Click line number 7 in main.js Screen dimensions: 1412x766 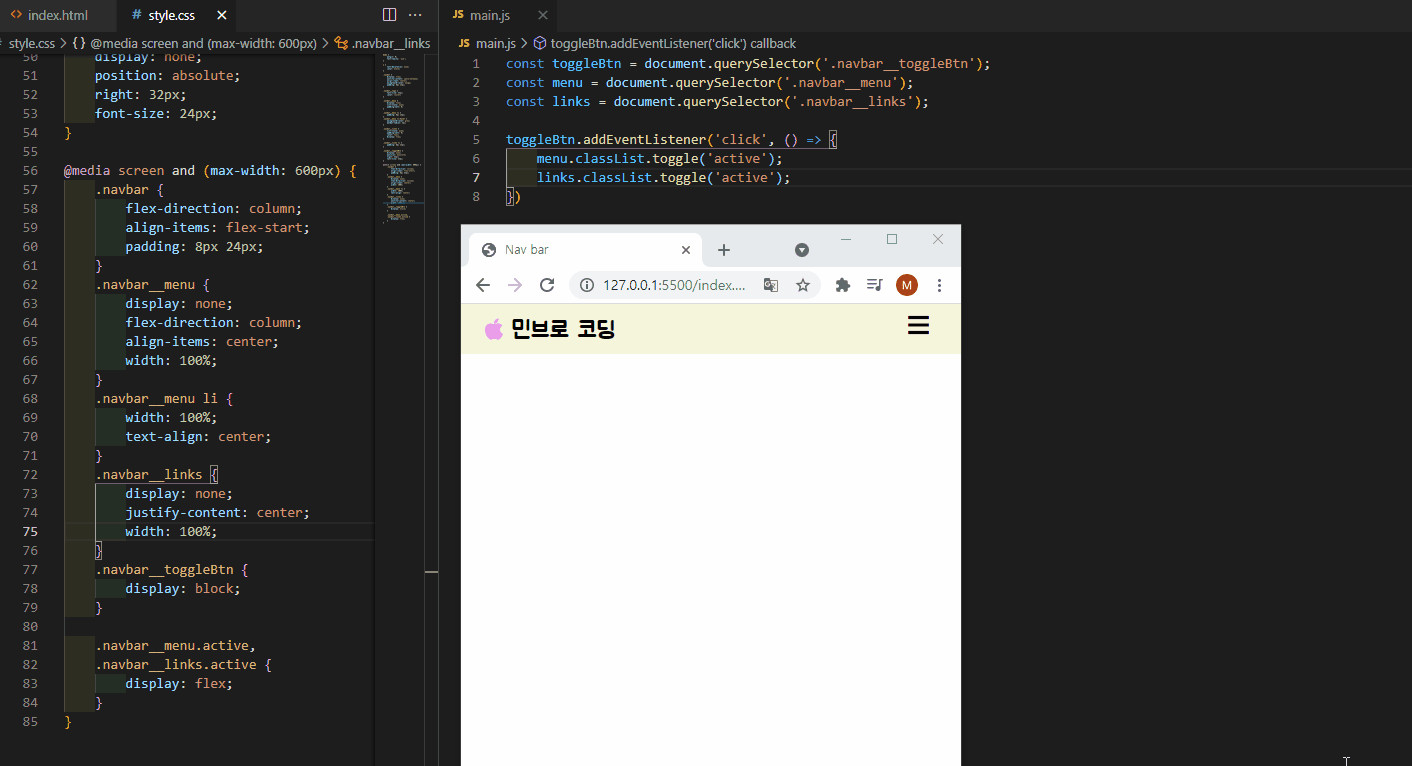click(477, 177)
